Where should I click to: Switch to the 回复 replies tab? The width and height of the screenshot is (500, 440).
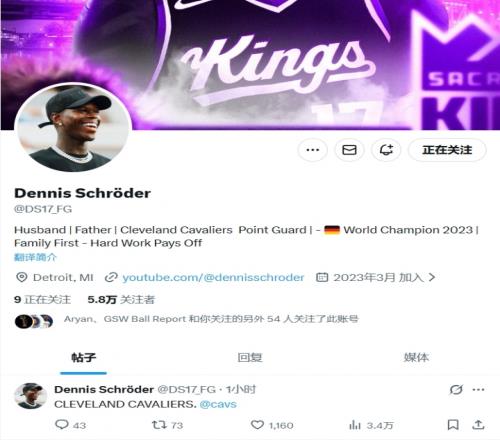click(x=250, y=358)
